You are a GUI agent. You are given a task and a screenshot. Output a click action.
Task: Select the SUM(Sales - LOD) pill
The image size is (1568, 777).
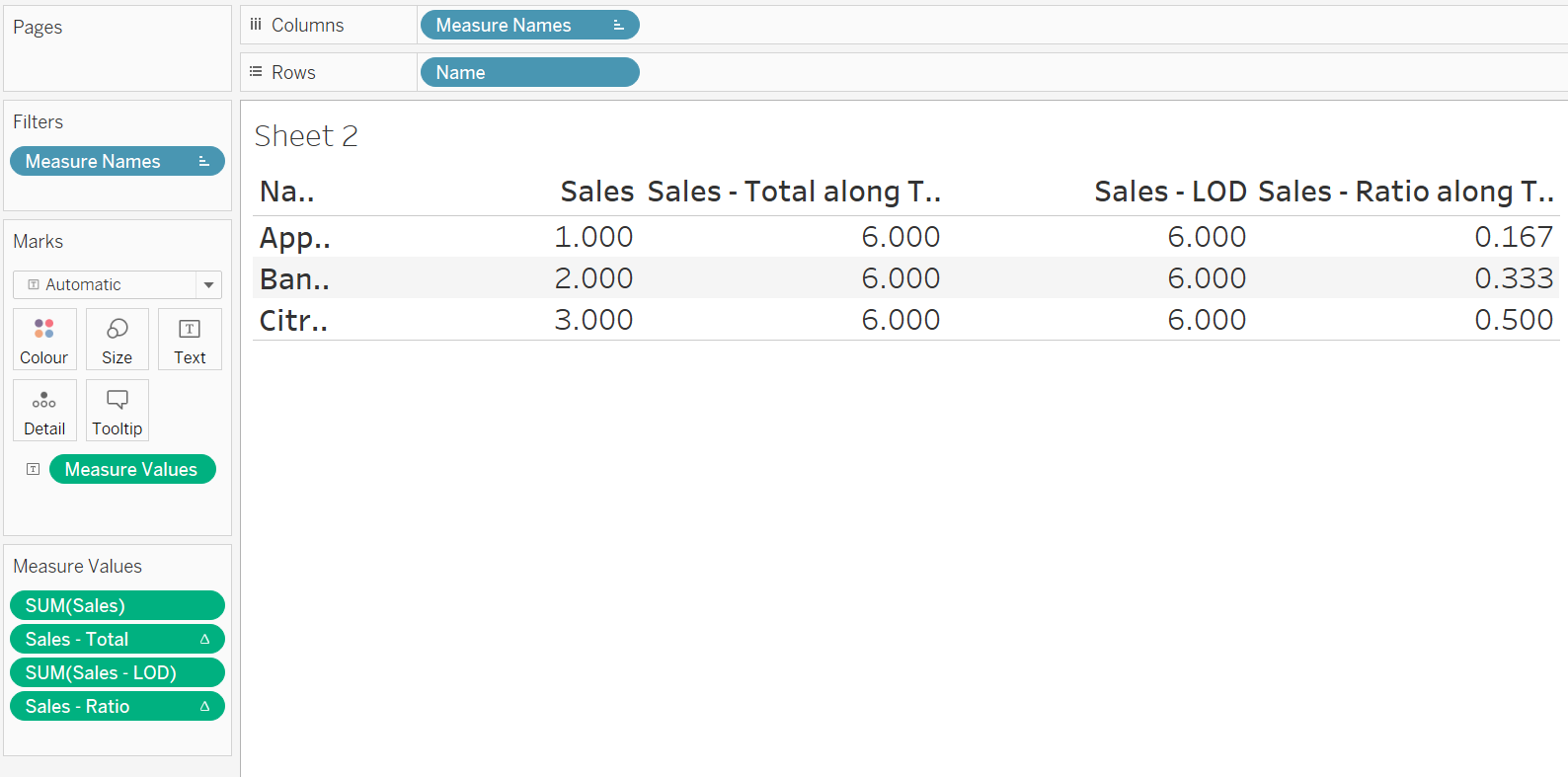(117, 672)
